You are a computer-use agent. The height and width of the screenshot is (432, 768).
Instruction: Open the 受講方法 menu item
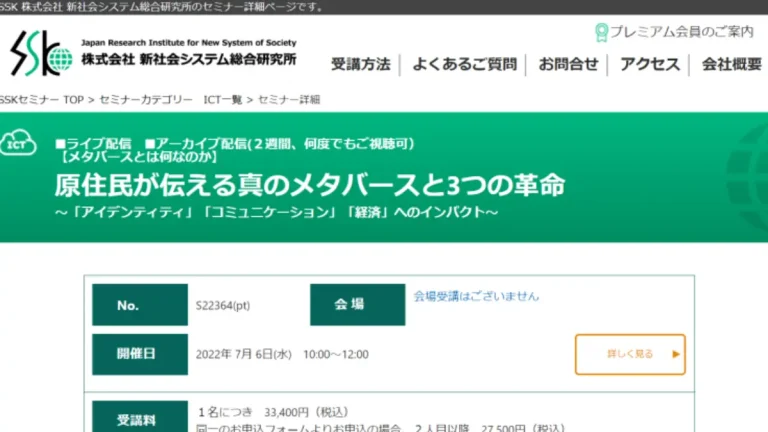point(360,65)
